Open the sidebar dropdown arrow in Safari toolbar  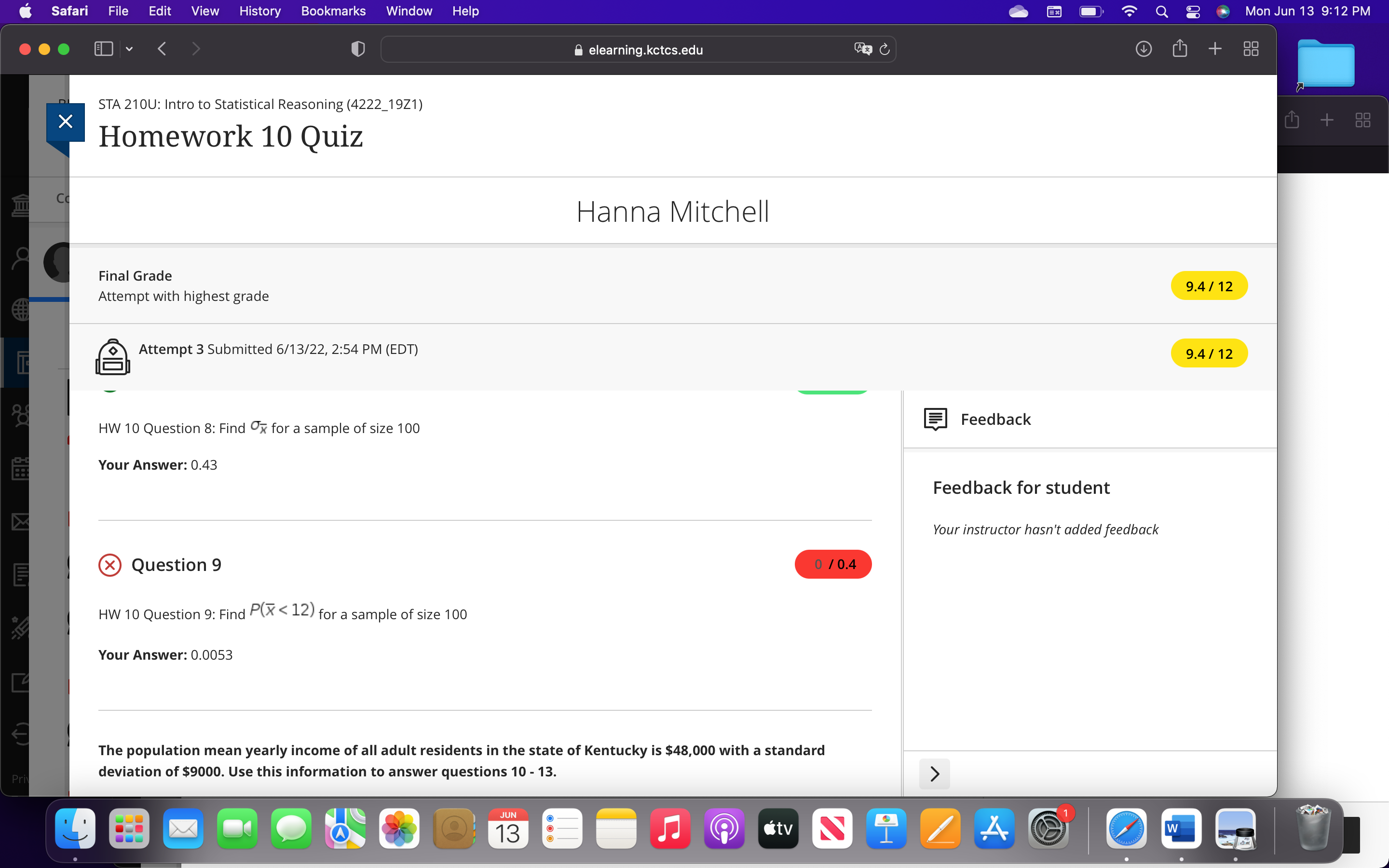click(129, 49)
